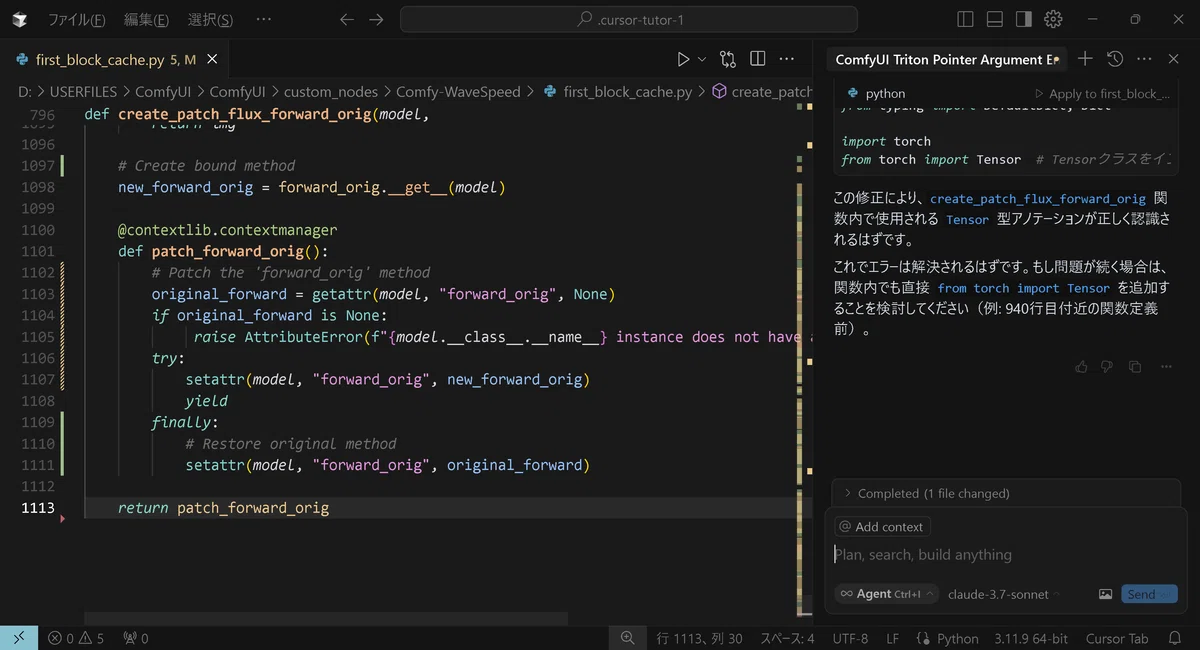
Task: Open editor more actions ellipsis
Action: (787, 60)
